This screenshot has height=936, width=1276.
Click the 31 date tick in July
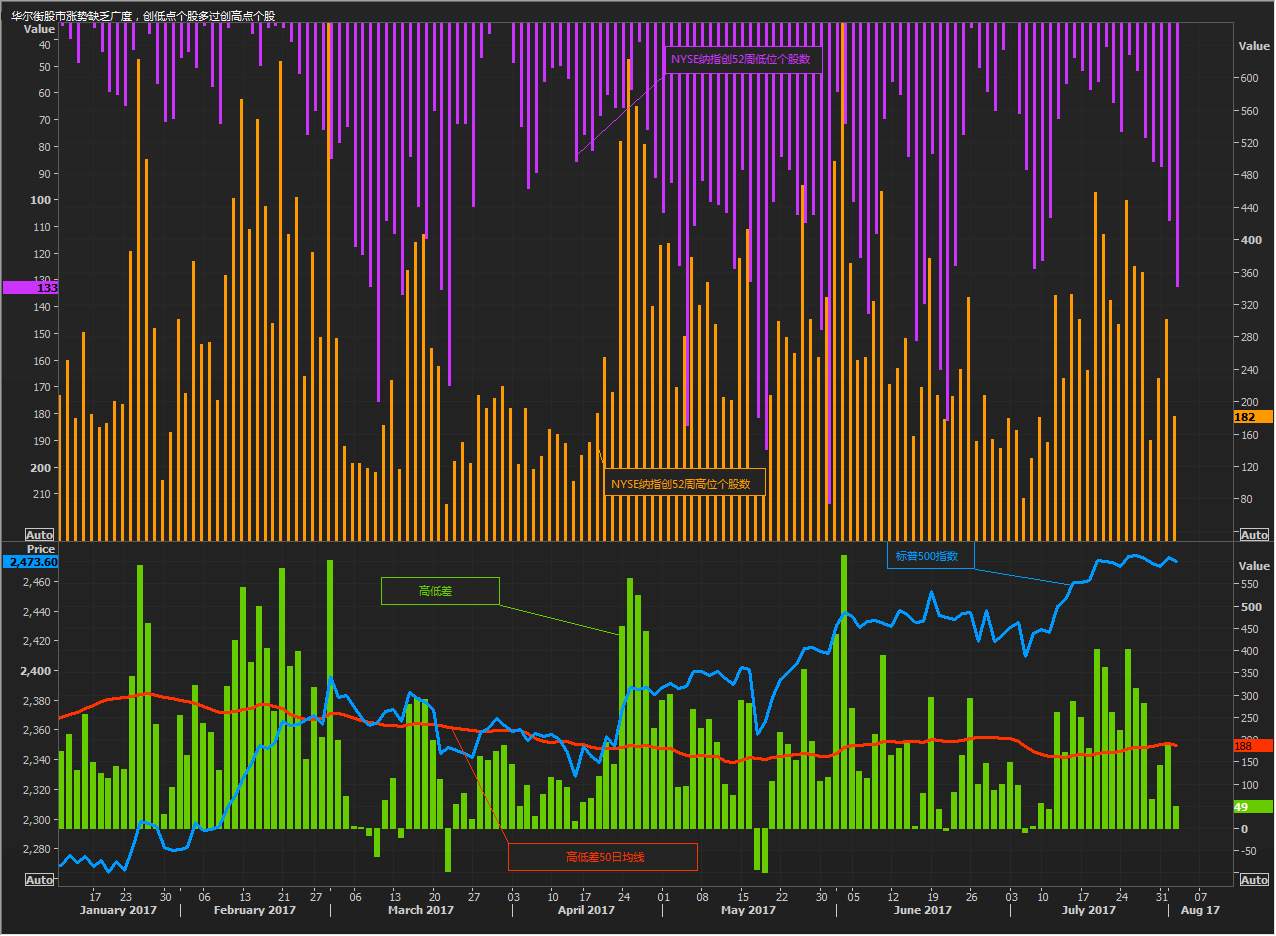(1161, 896)
